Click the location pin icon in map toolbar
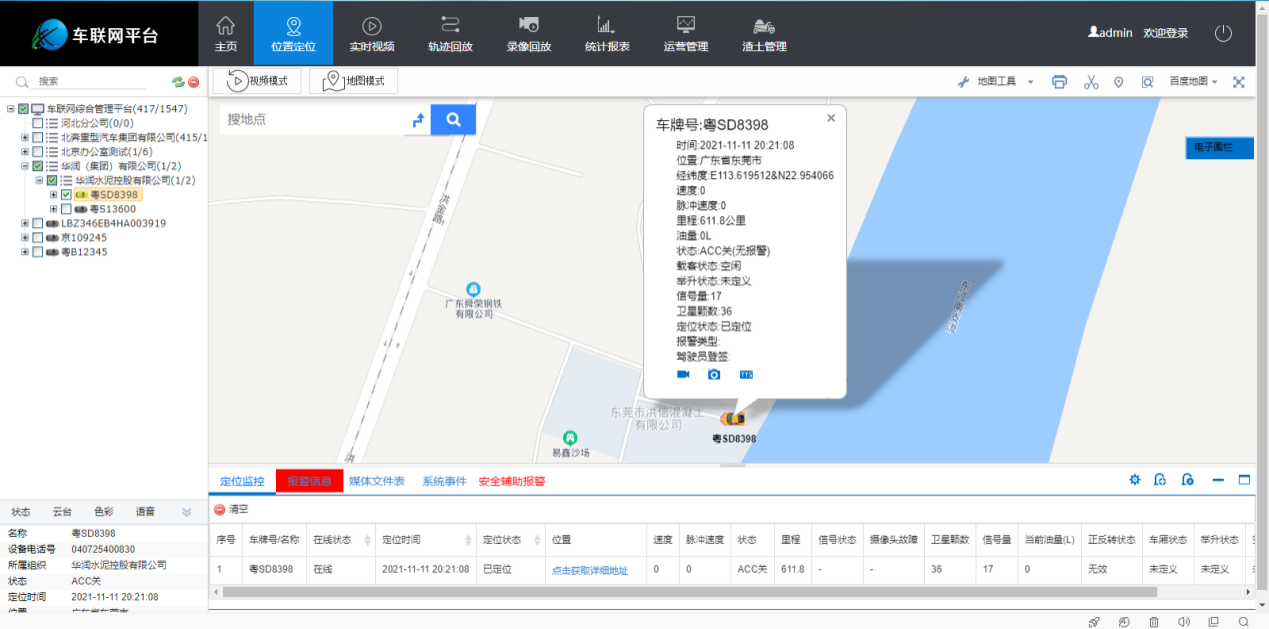This screenshot has height=629, width=1269. 1119,82
